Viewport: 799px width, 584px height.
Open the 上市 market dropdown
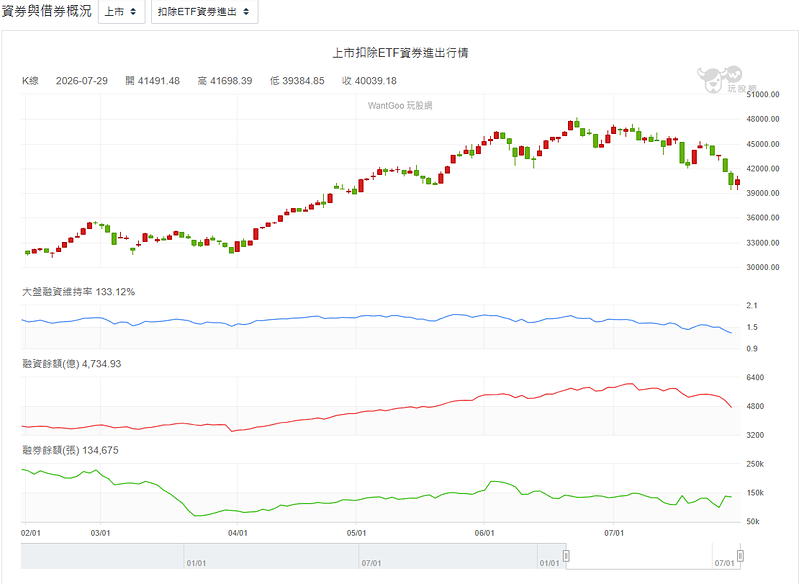point(121,12)
